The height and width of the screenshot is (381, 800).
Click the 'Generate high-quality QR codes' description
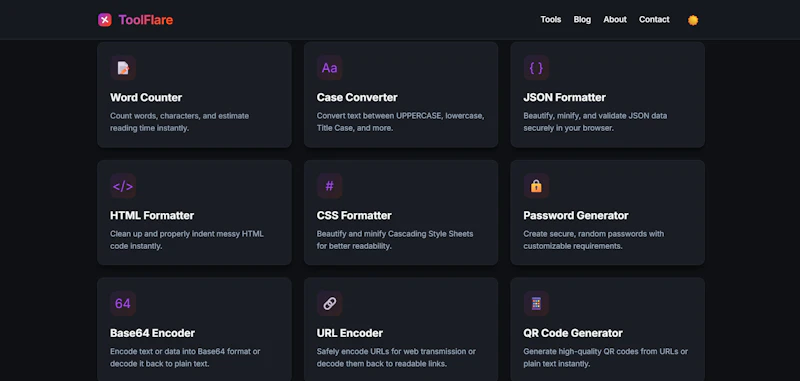(606, 358)
